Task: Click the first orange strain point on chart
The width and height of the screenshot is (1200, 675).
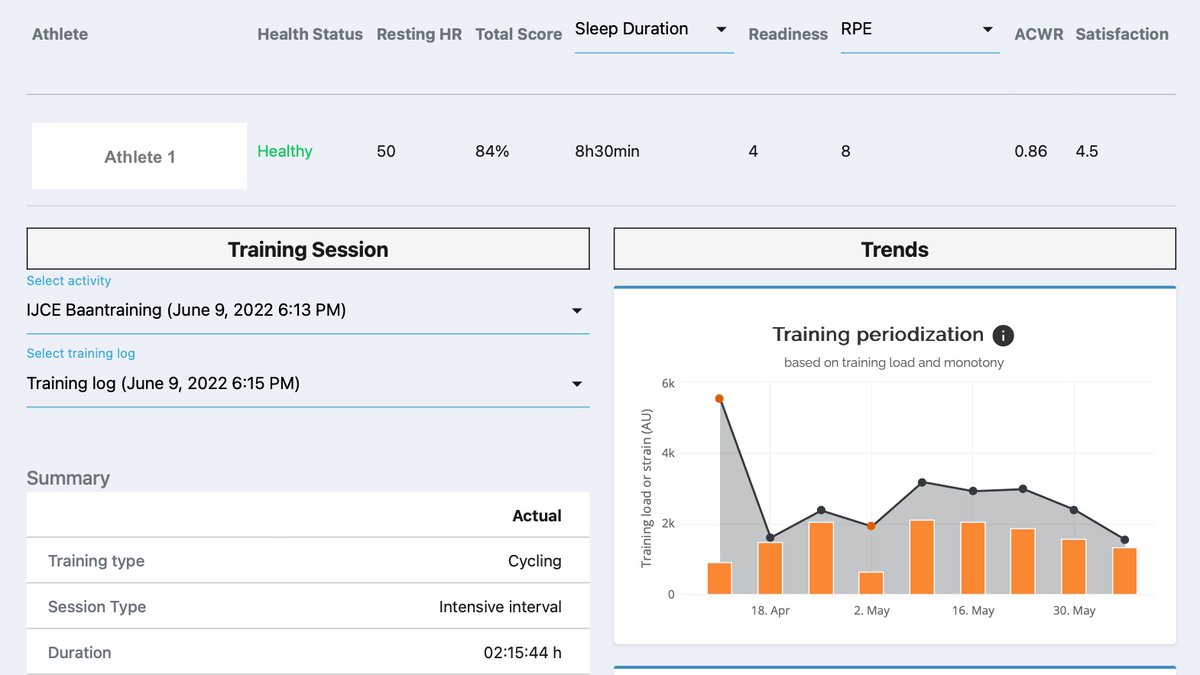Action: pos(719,399)
